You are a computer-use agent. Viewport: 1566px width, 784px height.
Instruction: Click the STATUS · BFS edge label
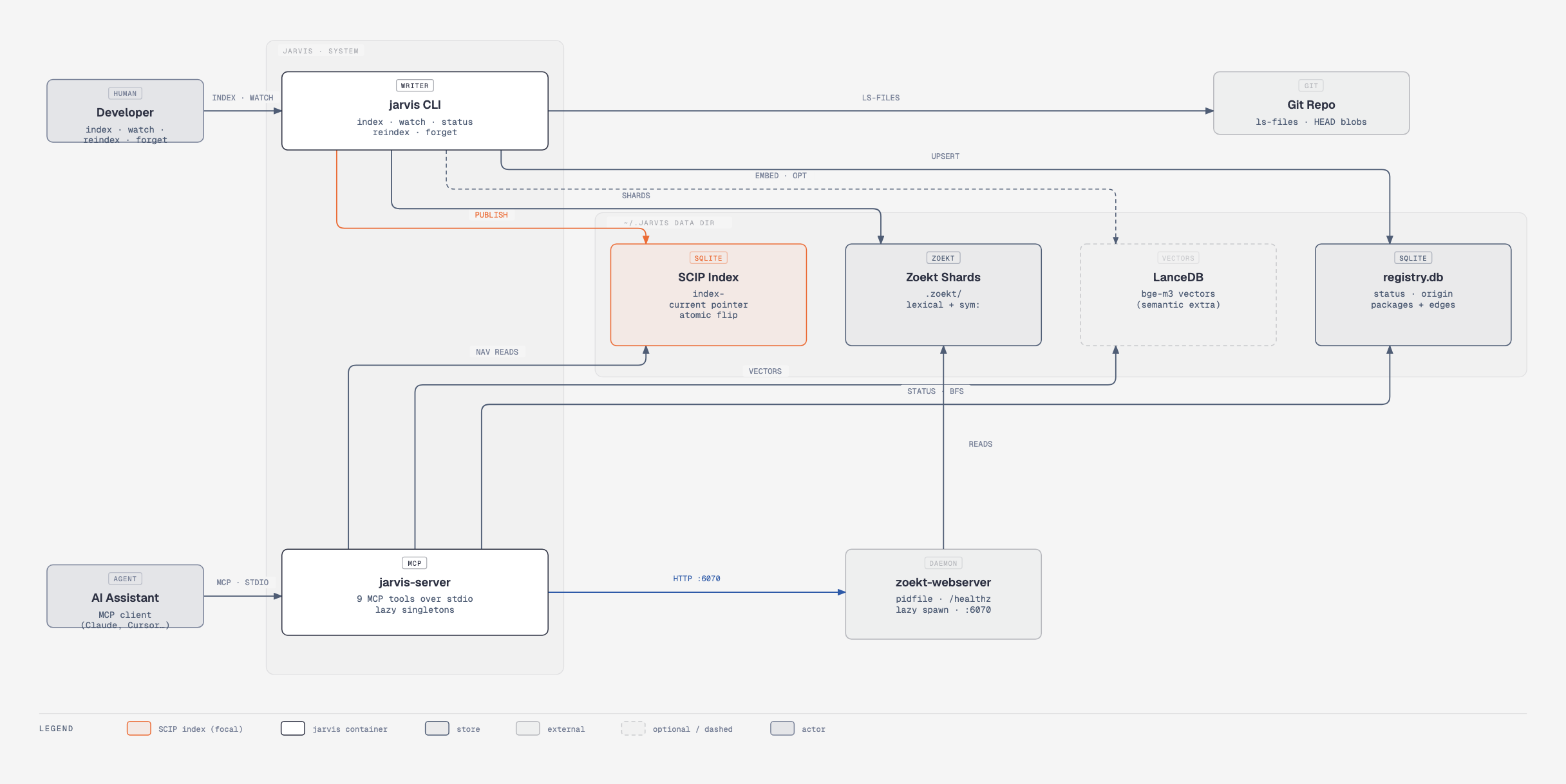click(936, 391)
